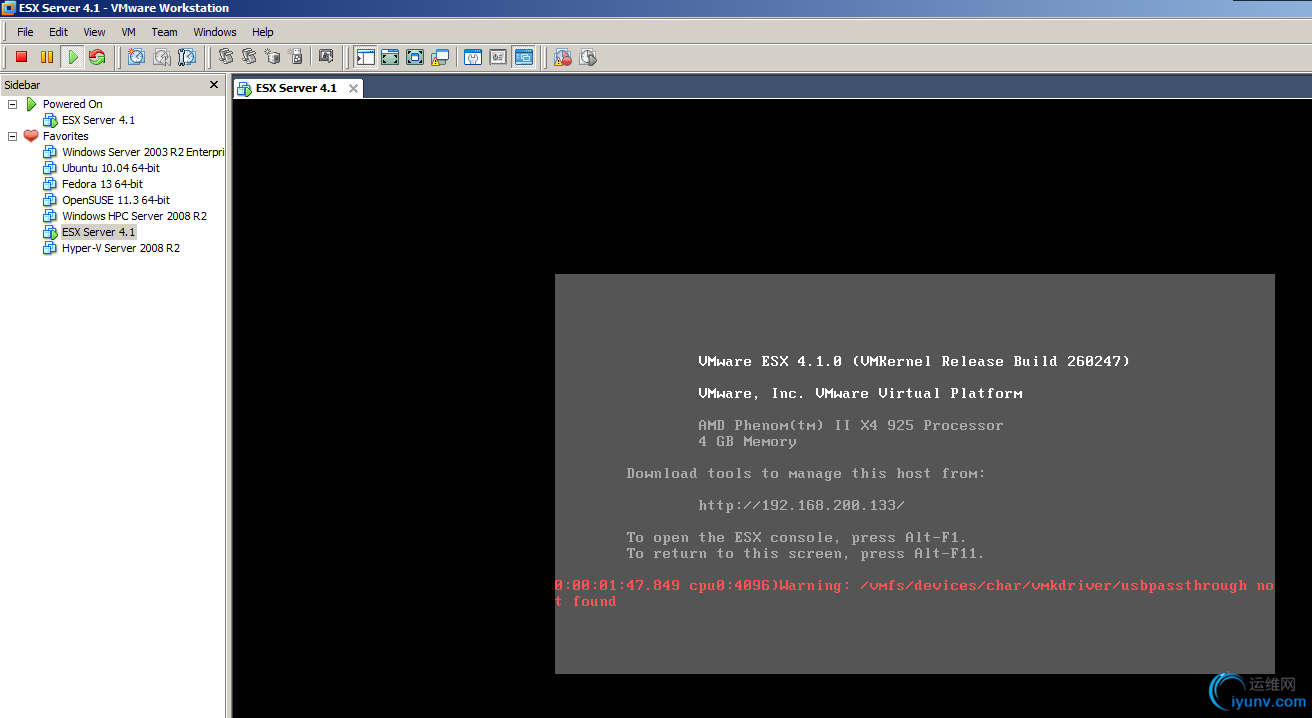Switch to Appliance view toolbar icon
Image resolution: width=1312 pixels, height=718 pixels.
point(498,57)
